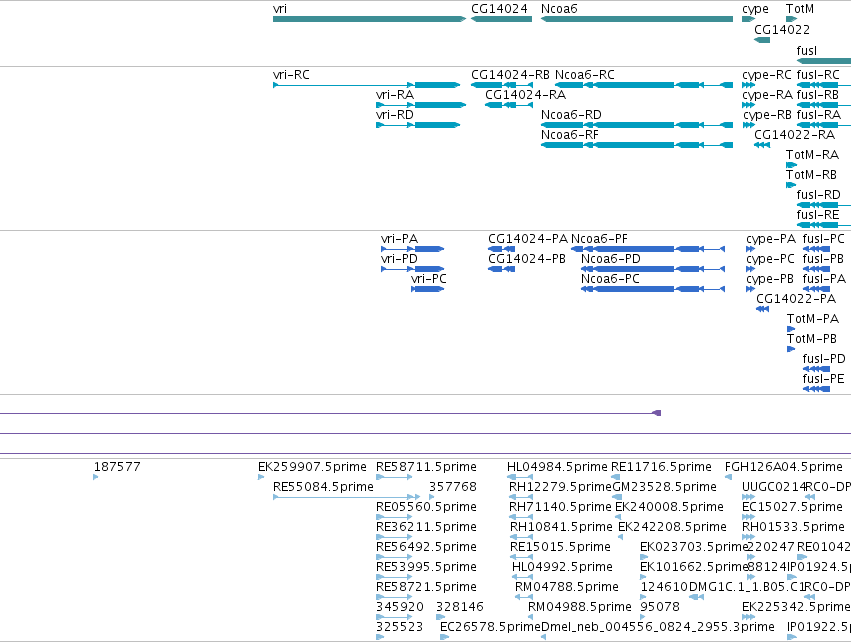Click the fusl-RD transcript label
This screenshot has height=642, width=851.
click(818, 194)
